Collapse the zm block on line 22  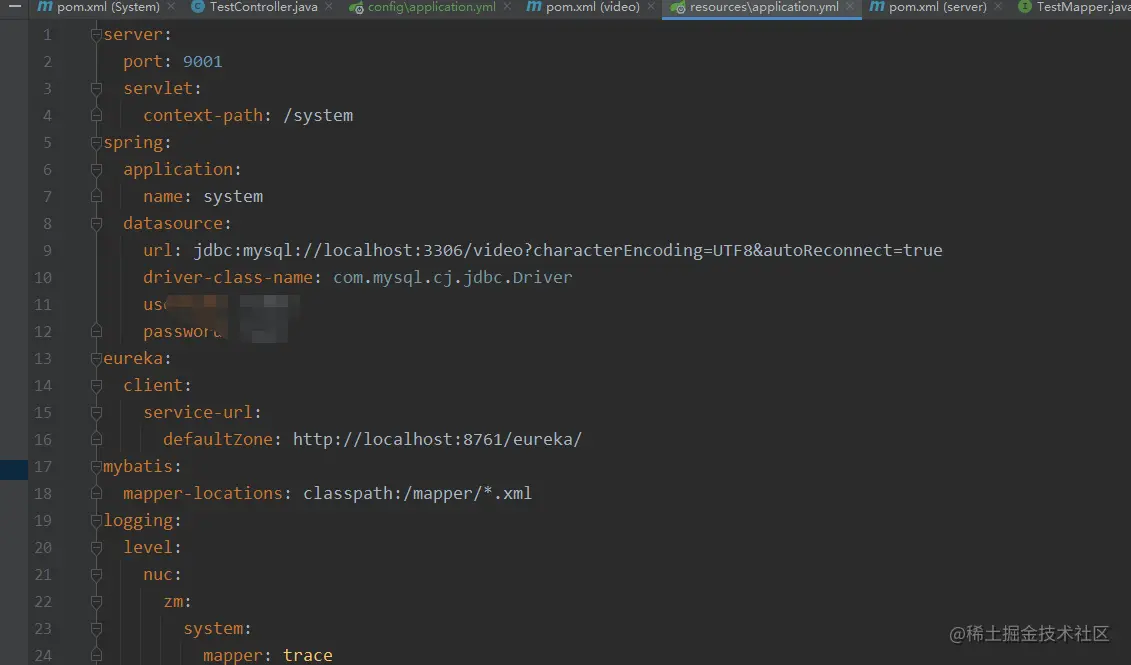pos(96,601)
